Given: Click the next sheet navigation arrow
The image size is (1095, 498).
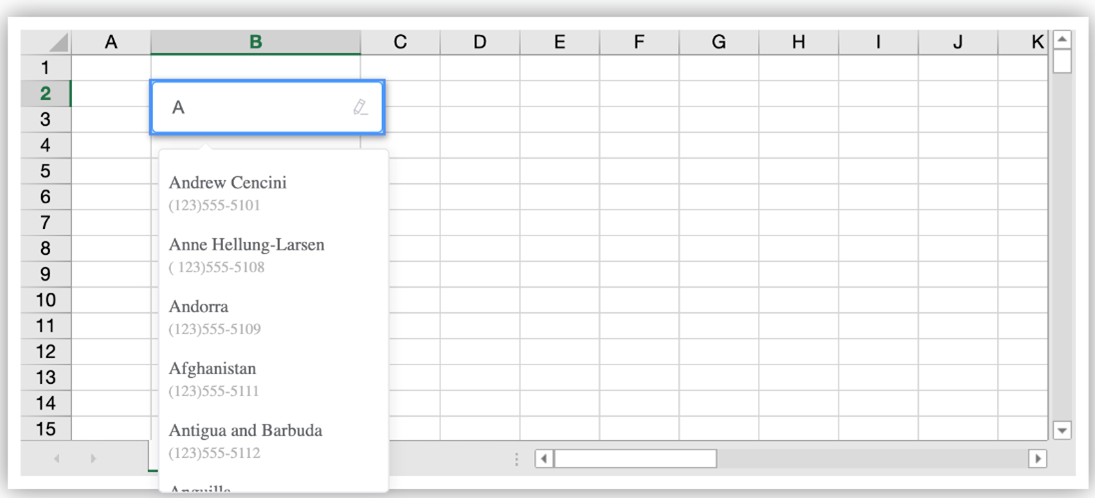Looking at the screenshot, I should (x=93, y=459).
